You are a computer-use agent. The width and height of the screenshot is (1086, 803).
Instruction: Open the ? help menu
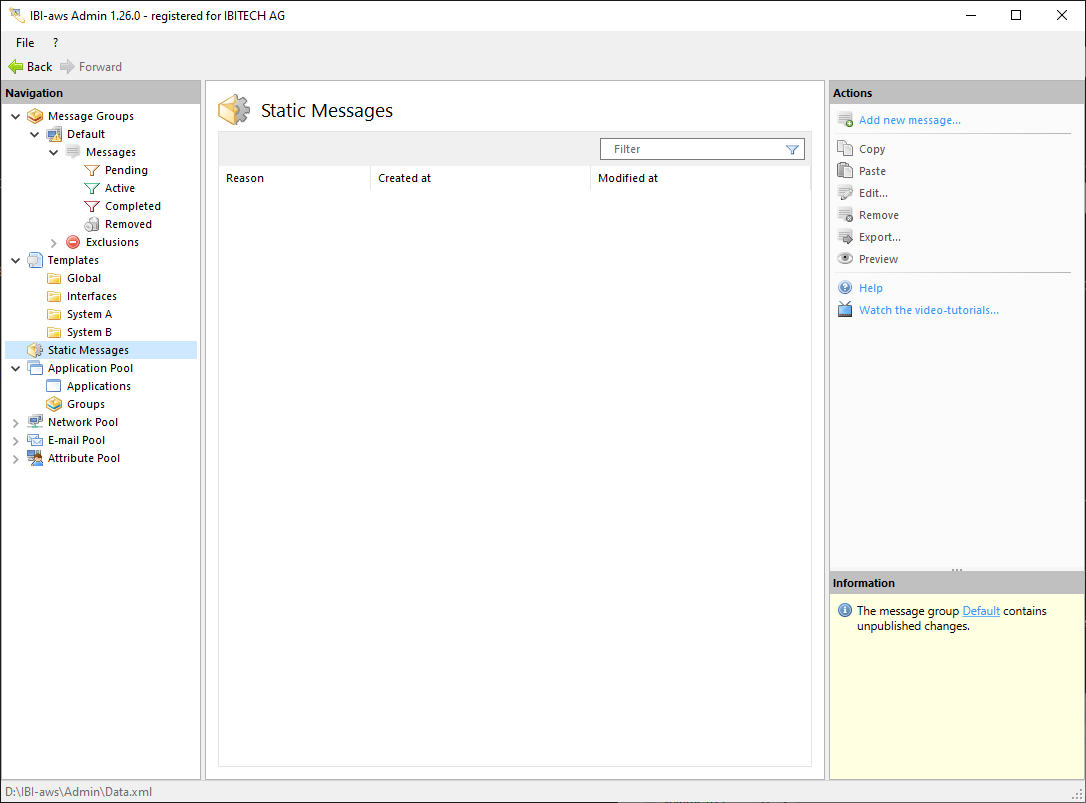point(55,43)
